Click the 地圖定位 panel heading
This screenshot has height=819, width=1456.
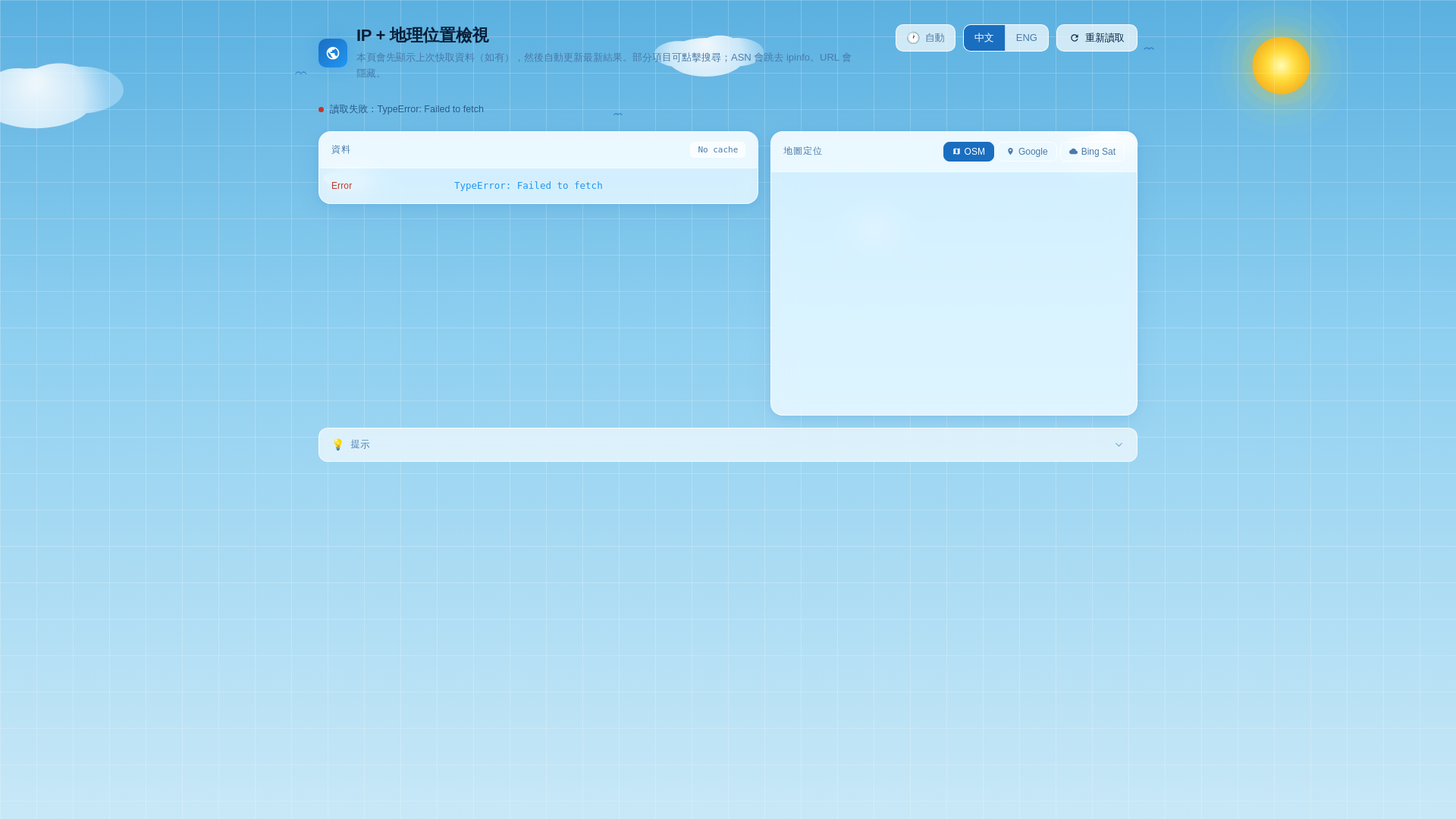tap(802, 152)
